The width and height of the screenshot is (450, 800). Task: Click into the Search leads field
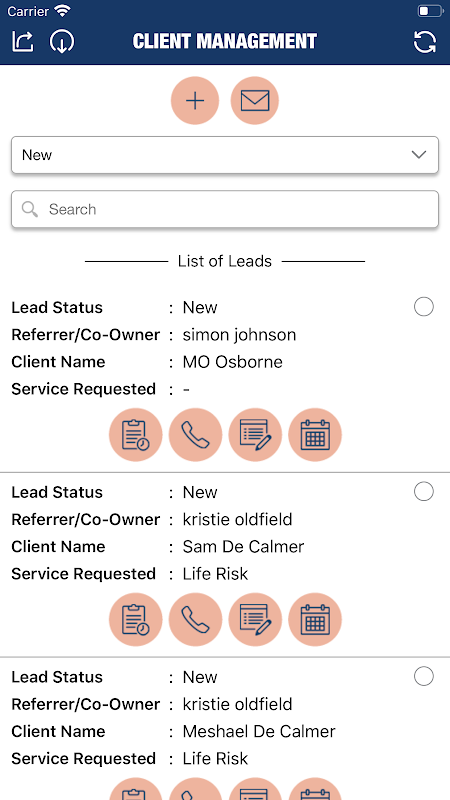tap(225, 209)
